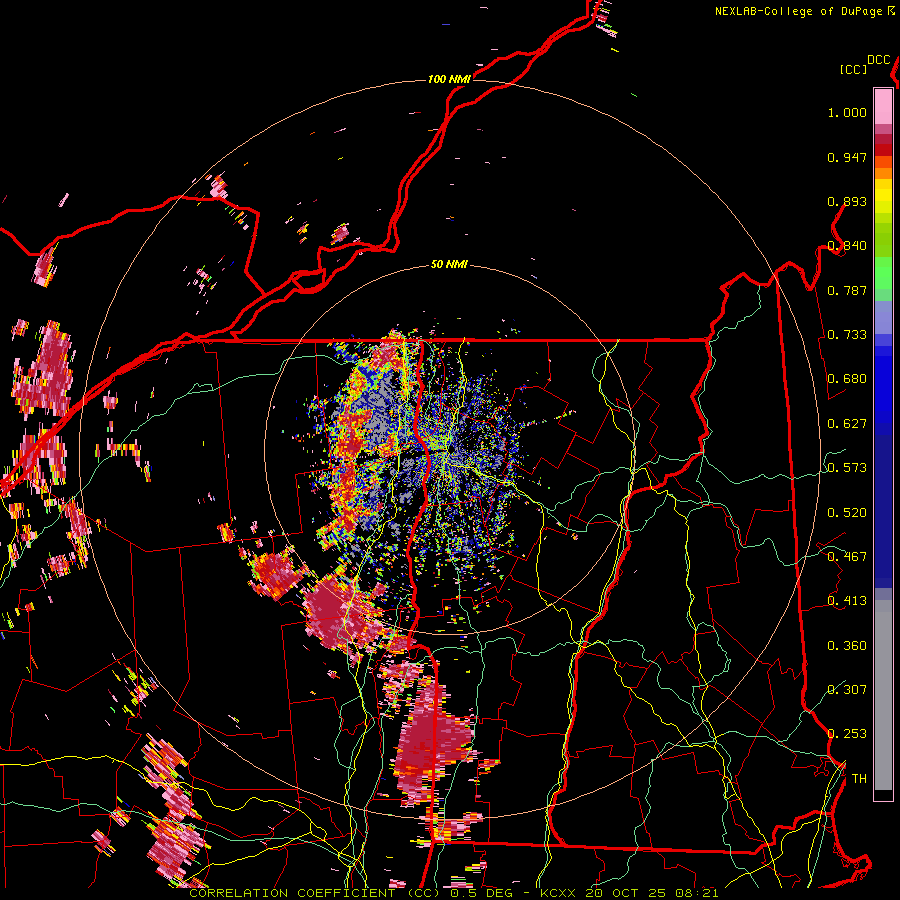This screenshot has height=900, width=900.
Task: Click the "0.413" scale value
Action: tap(847, 601)
